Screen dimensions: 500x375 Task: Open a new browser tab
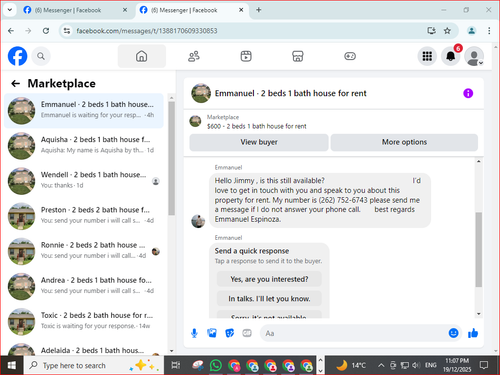coord(259,10)
